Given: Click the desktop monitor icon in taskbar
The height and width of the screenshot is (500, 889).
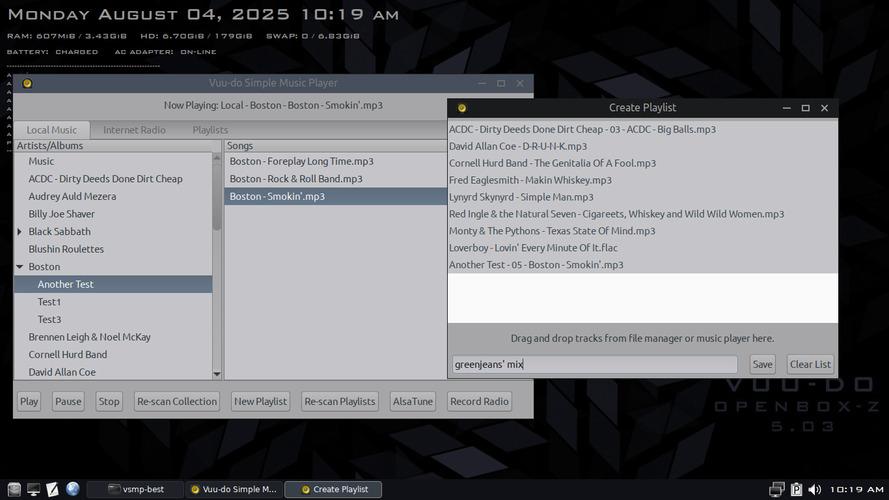Looking at the screenshot, I should pos(33,489).
